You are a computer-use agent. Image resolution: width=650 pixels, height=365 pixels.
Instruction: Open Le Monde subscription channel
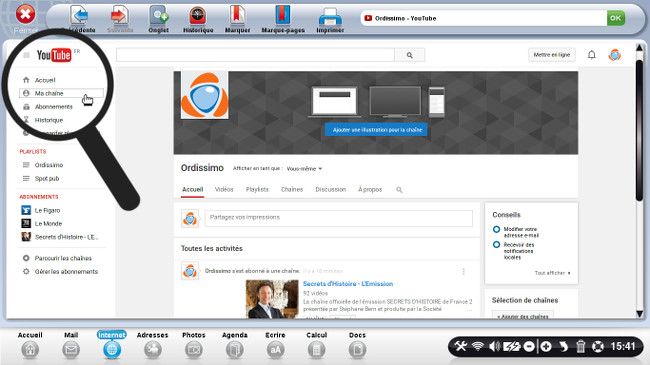pos(48,224)
